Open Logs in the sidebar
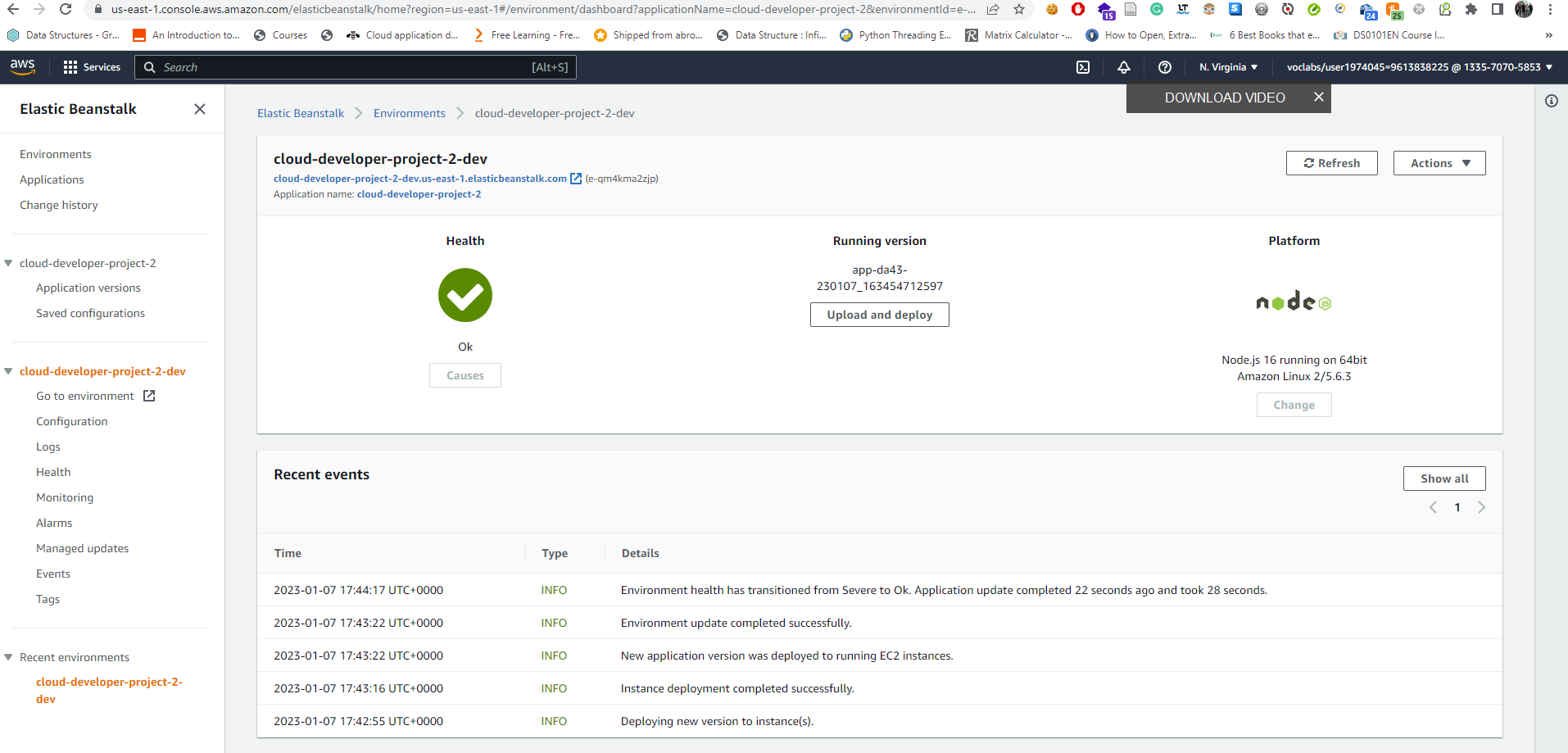This screenshot has width=1568, height=753. (48, 447)
